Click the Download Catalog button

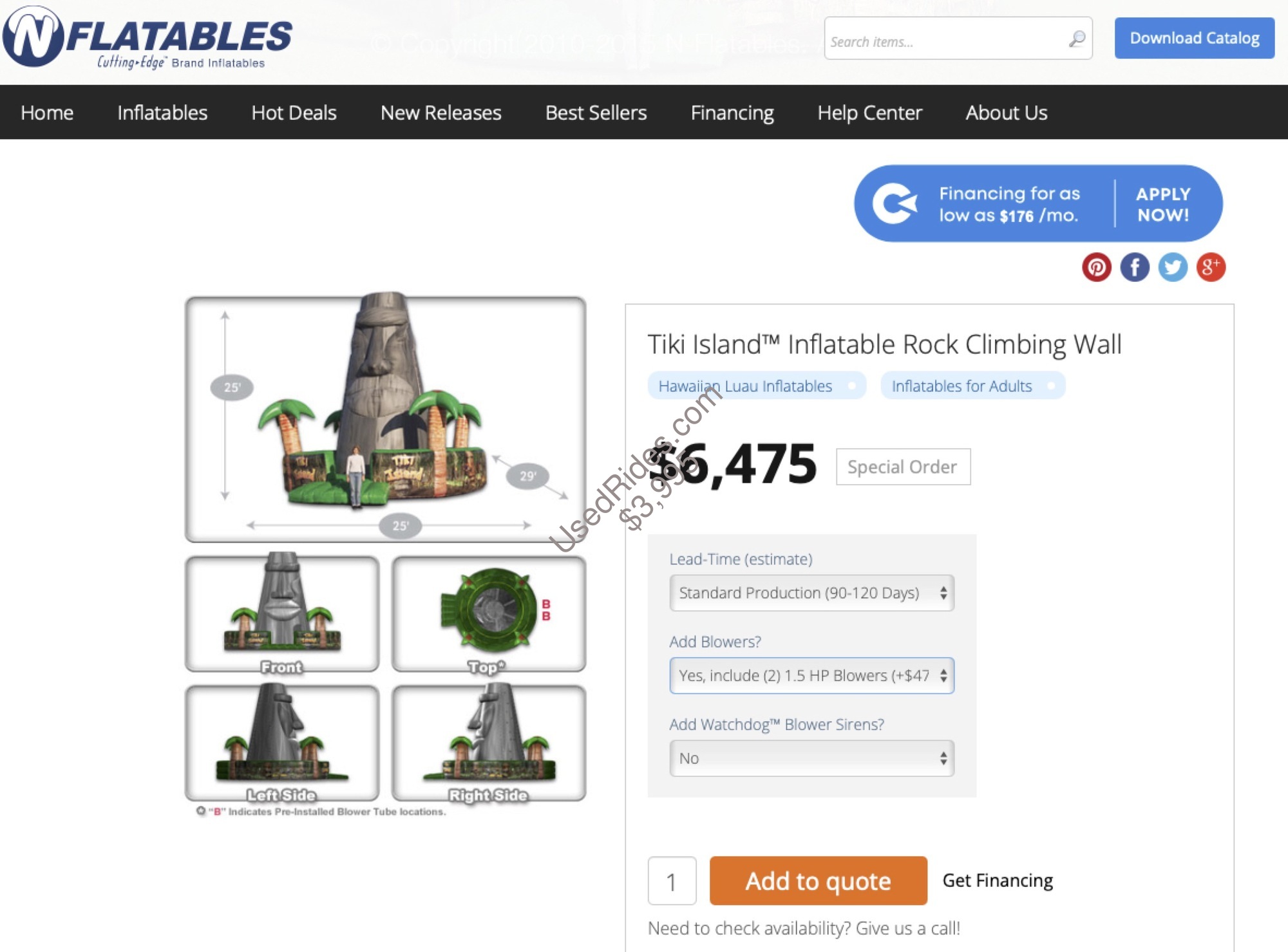pyautogui.click(x=1195, y=38)
